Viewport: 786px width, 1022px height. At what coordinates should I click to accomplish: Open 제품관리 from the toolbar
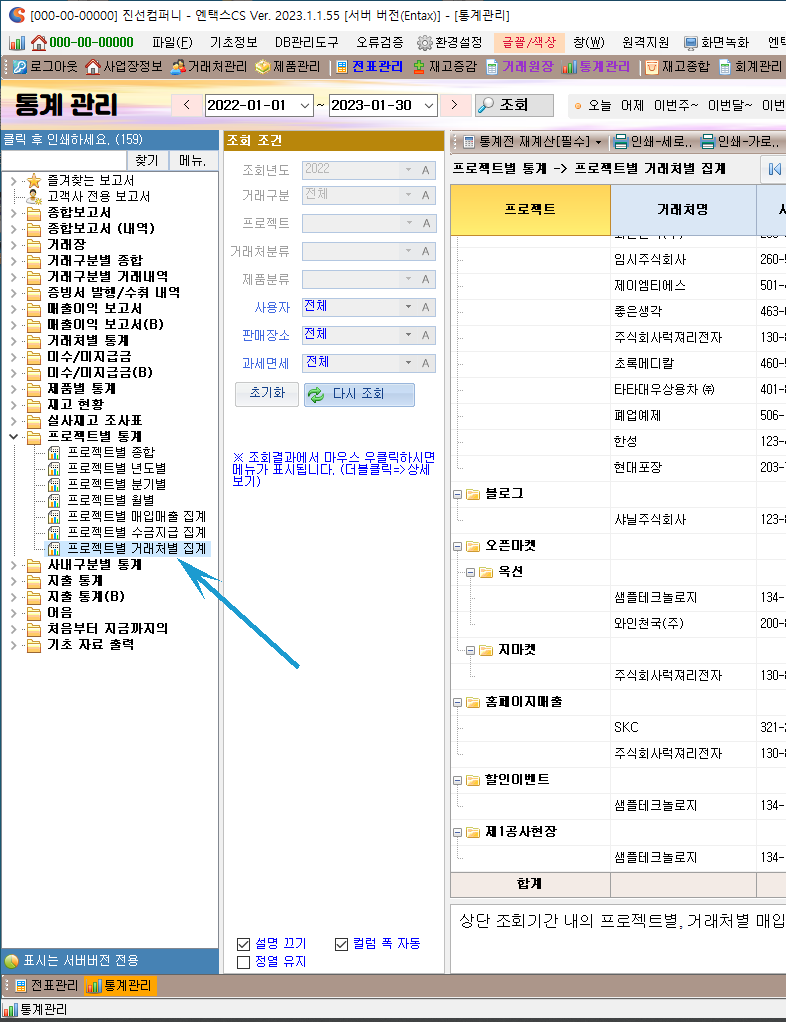288,66
